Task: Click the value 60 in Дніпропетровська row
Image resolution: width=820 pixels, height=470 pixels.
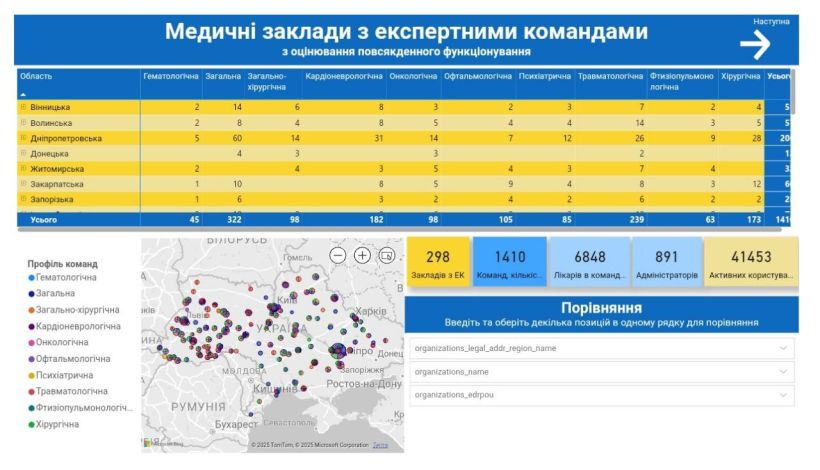Action: 237,138
